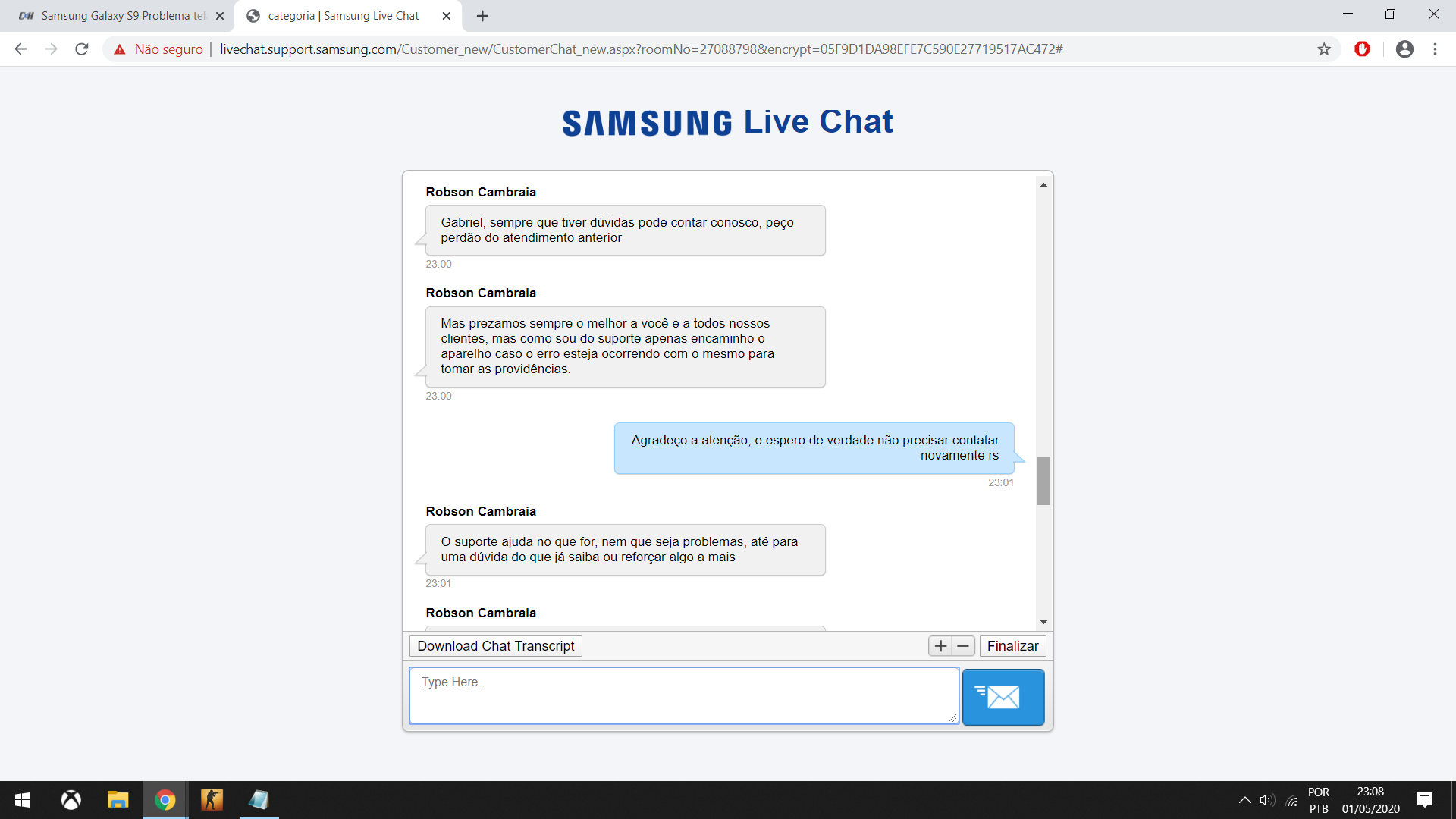The height and width of the screenshot is (819, 1456).
Task: Change the POR PTB input language
Action: point(1319,800)
